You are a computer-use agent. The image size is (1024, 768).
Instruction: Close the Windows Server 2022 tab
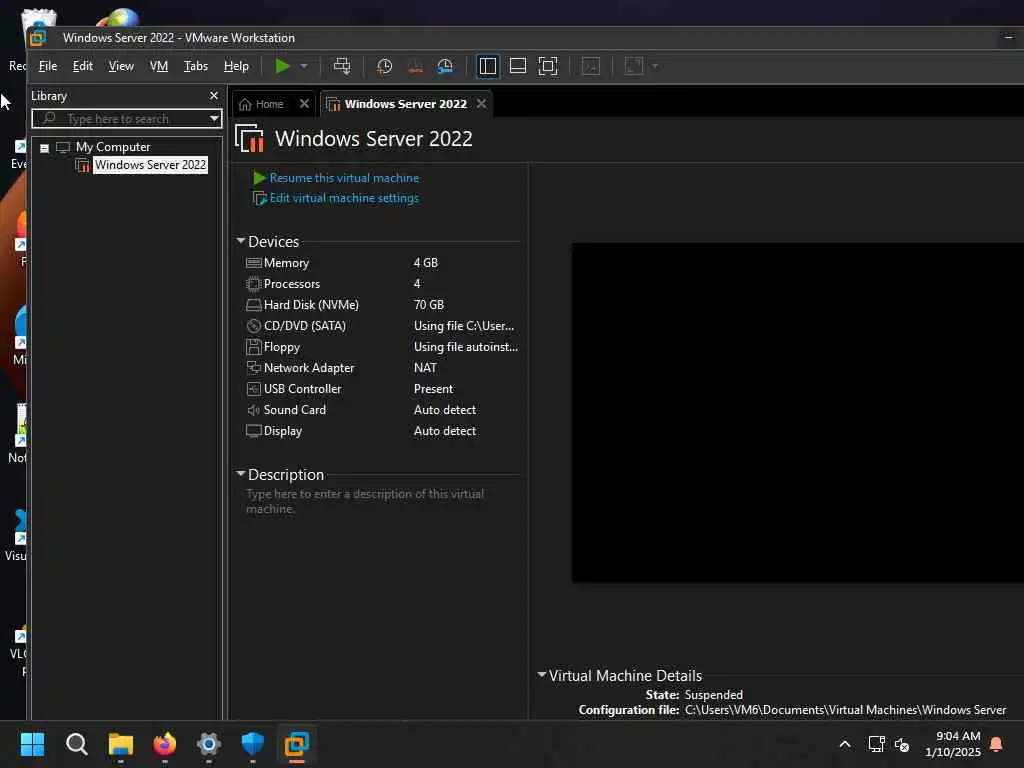click(x=481, y=104)
